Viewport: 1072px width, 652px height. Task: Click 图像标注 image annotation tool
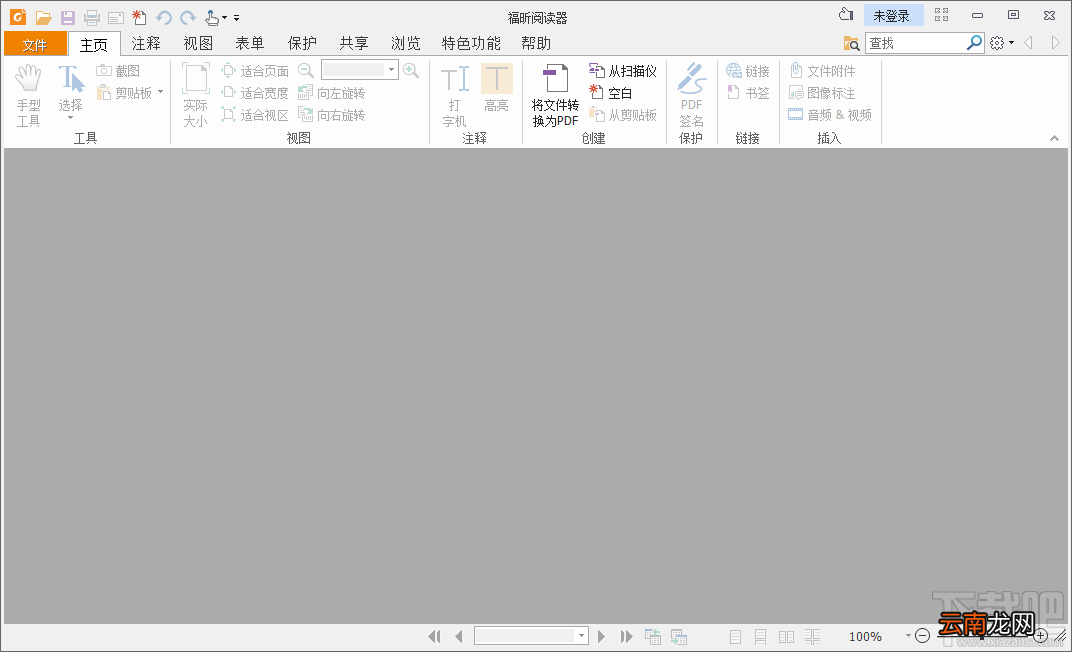pos(822,92)
